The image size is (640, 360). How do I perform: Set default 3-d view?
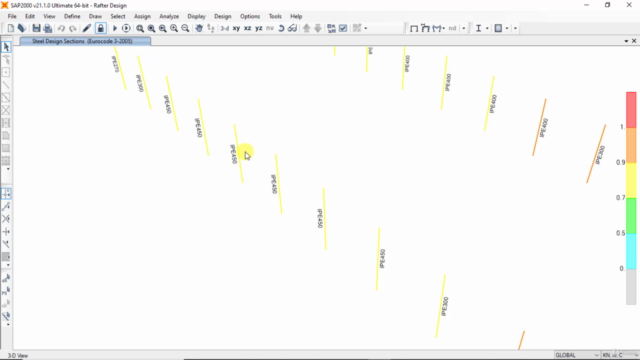click(x=224, y=28)
